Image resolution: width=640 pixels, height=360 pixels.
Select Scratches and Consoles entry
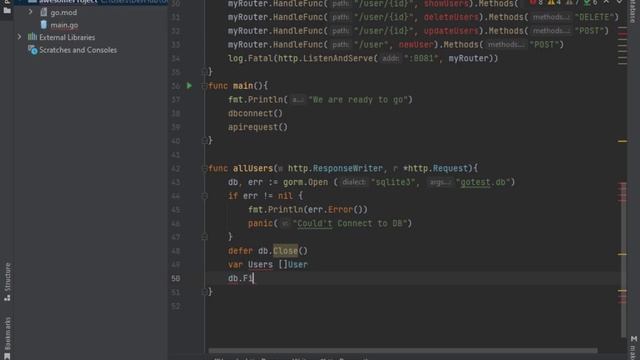(x=78, y=50)
